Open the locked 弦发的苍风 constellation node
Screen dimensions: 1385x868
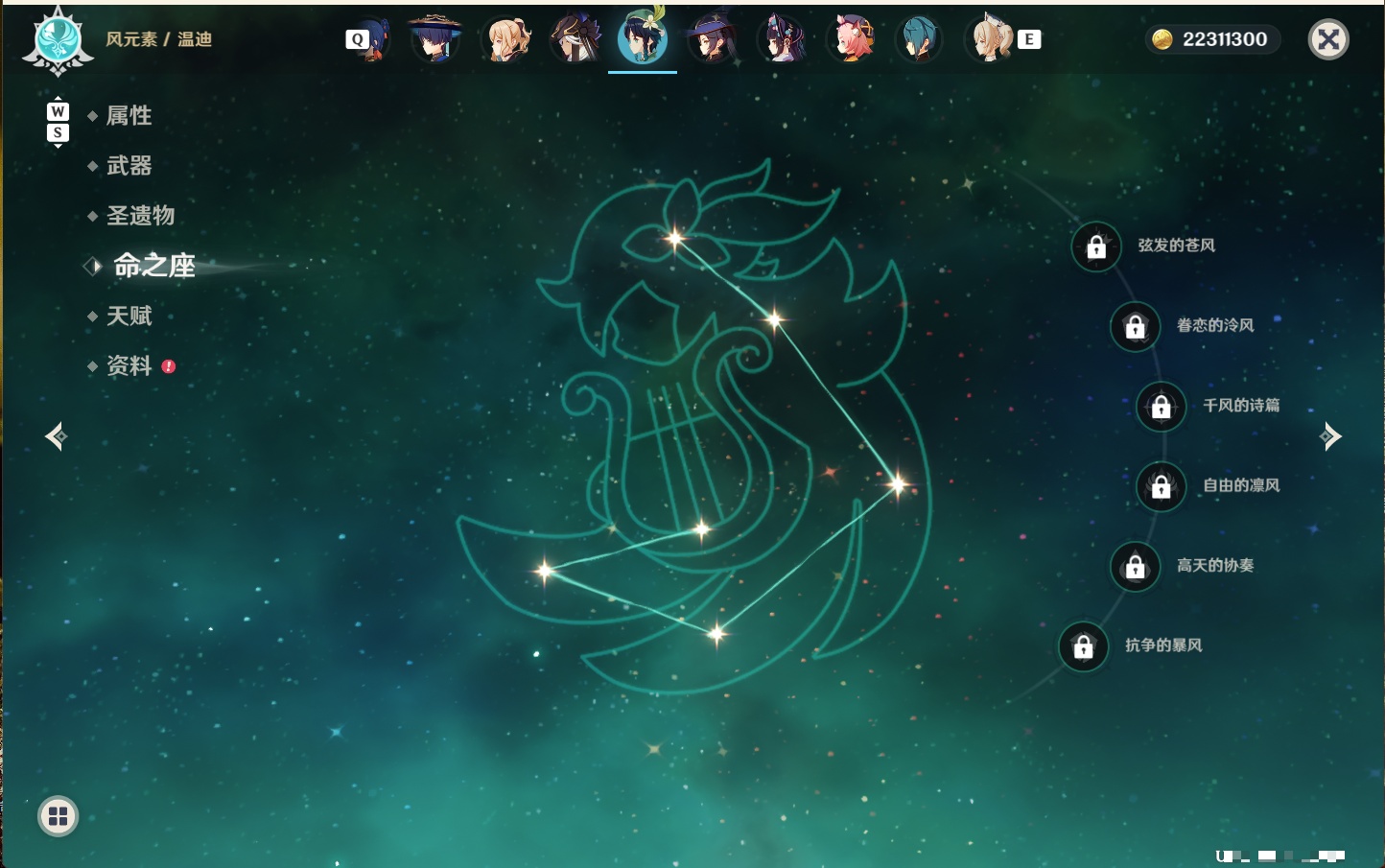click(1096, 246)
